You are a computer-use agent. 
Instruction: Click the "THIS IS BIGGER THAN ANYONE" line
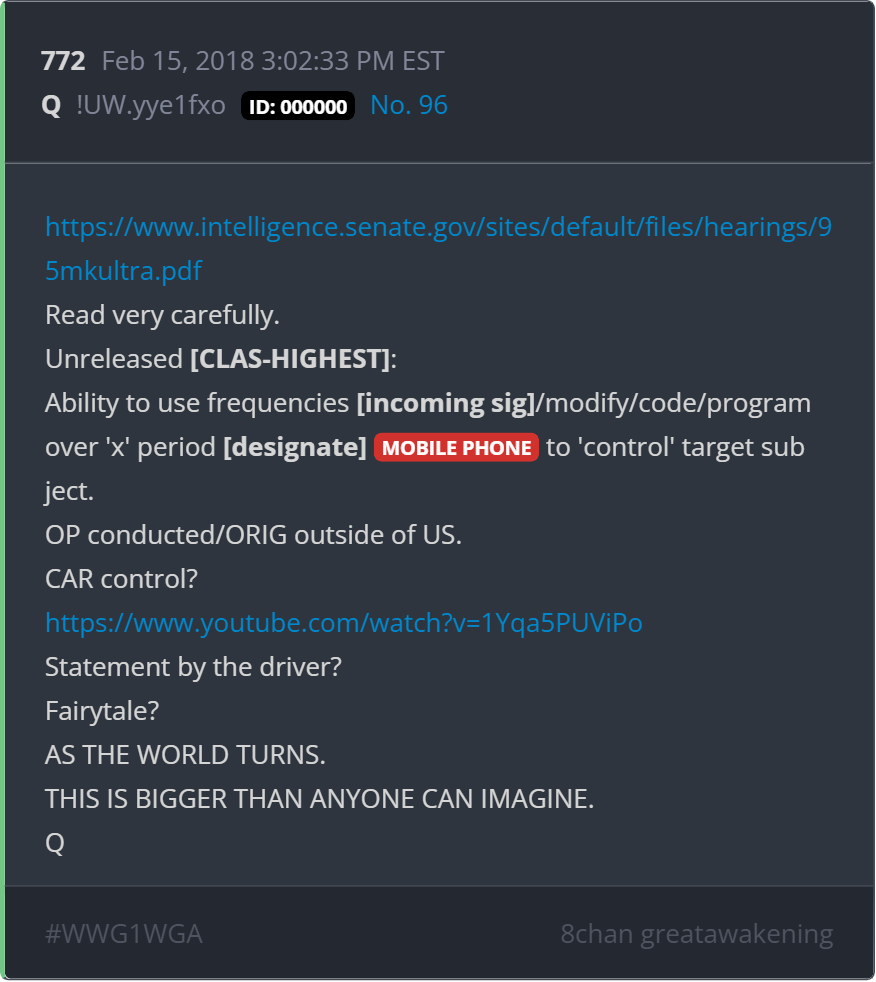click(319, 799)
